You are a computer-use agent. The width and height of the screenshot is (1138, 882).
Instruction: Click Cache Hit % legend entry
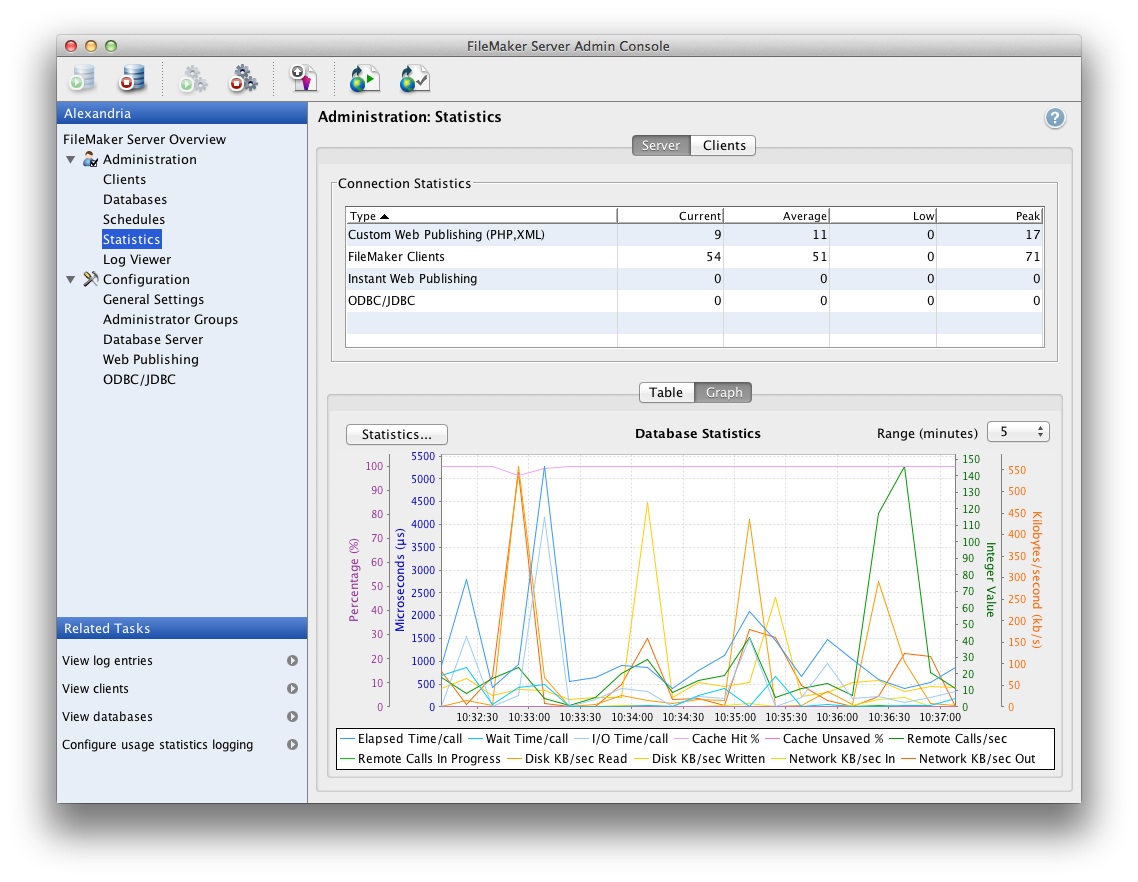click(717, 738)
